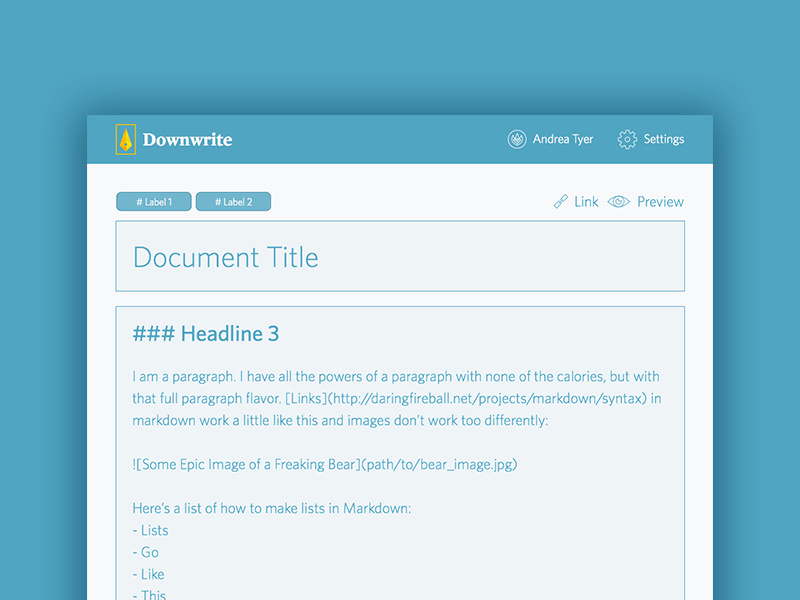Click the Downwrite quill logo icon
The image size is (800, 600).
click(x=124, y=140)
